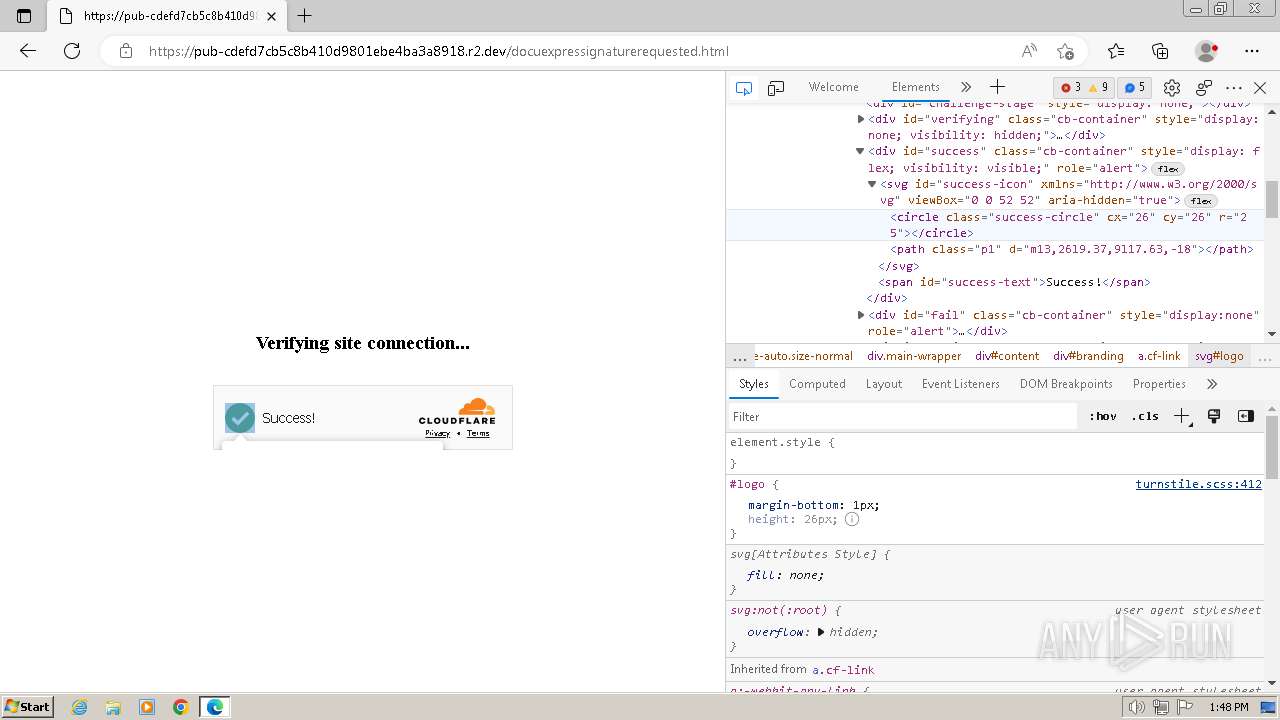This screenshot has width=1280, height=720.
Task: Select div#content in breadcrumb
Action: click(x=1007, y=356)
